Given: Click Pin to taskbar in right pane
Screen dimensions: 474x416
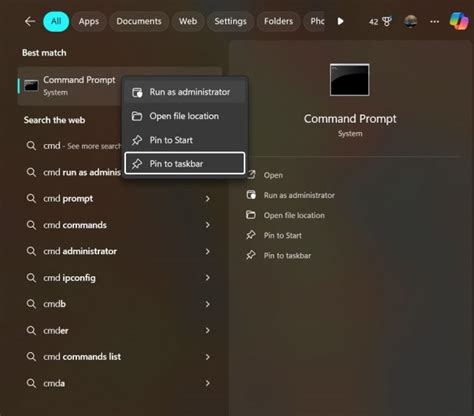Looking at the screenshot, I should [287, 256].
